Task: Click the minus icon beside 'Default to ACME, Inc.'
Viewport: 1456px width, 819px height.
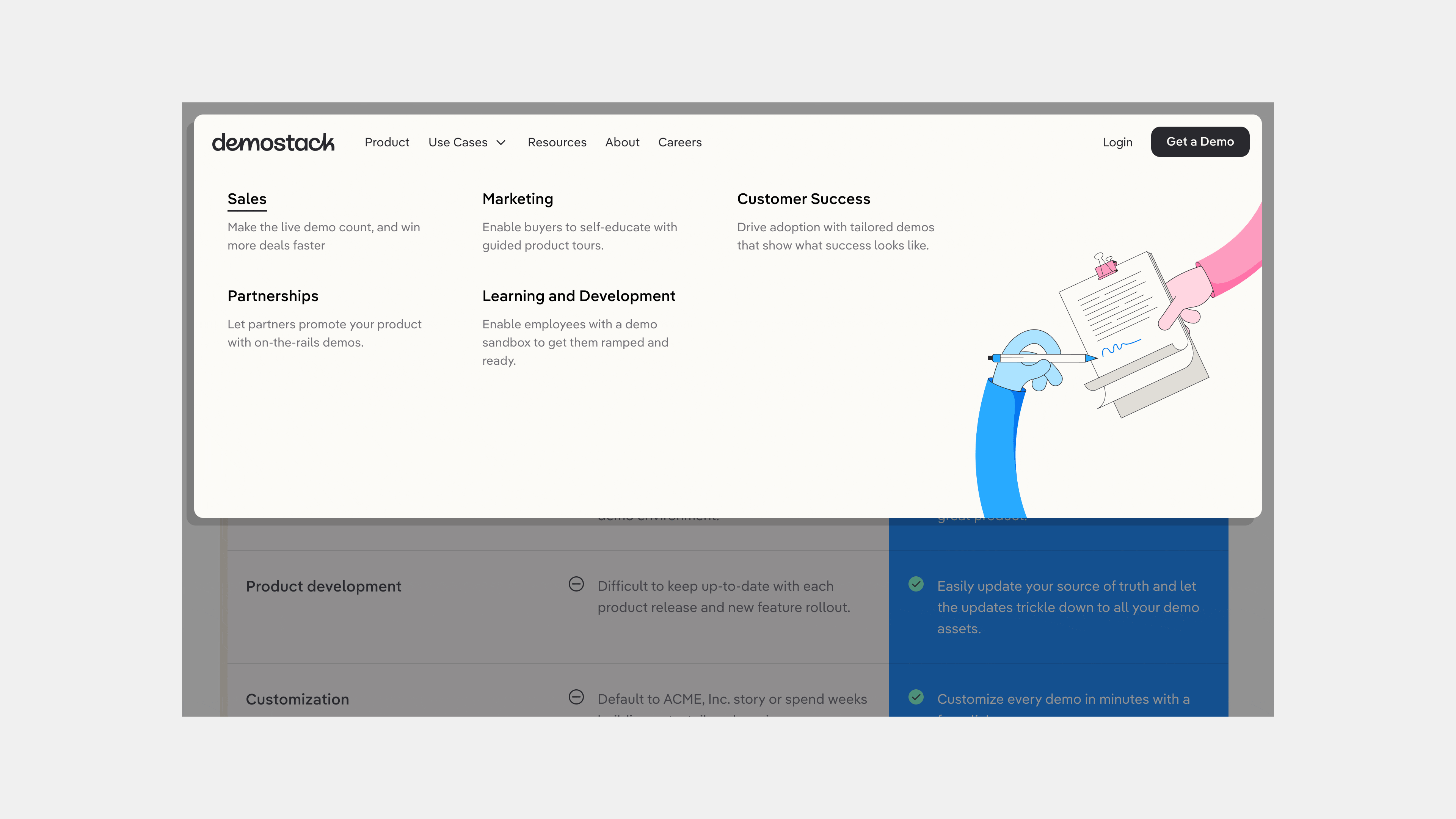Action: [576, 698]
